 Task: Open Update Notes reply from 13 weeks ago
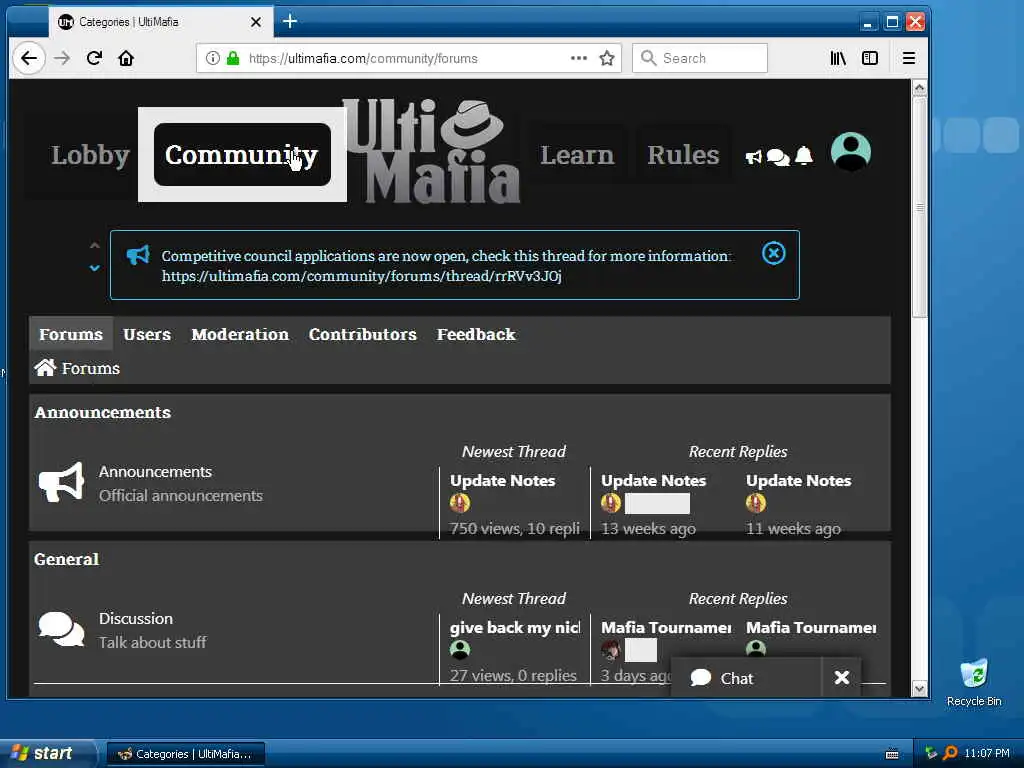click(654, 481)
